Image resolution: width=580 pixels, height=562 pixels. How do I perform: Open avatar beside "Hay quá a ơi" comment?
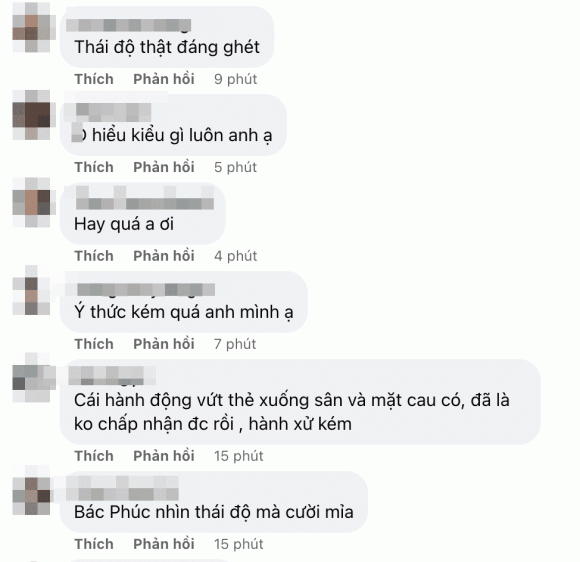click(32, 202)
